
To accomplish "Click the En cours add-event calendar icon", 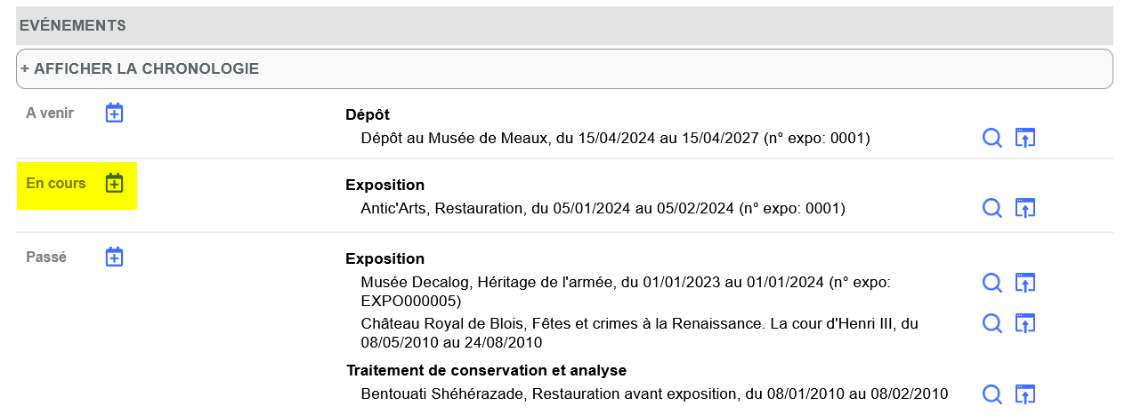I will click(115, 184).
